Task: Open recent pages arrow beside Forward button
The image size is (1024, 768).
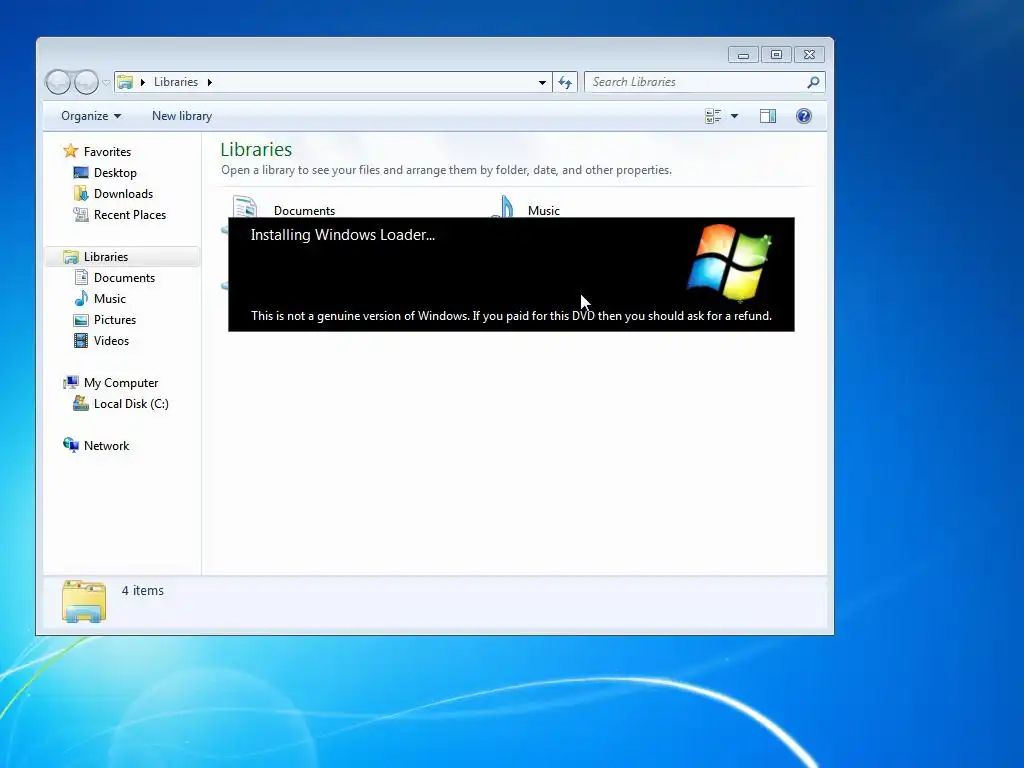Action: (106, 82)
